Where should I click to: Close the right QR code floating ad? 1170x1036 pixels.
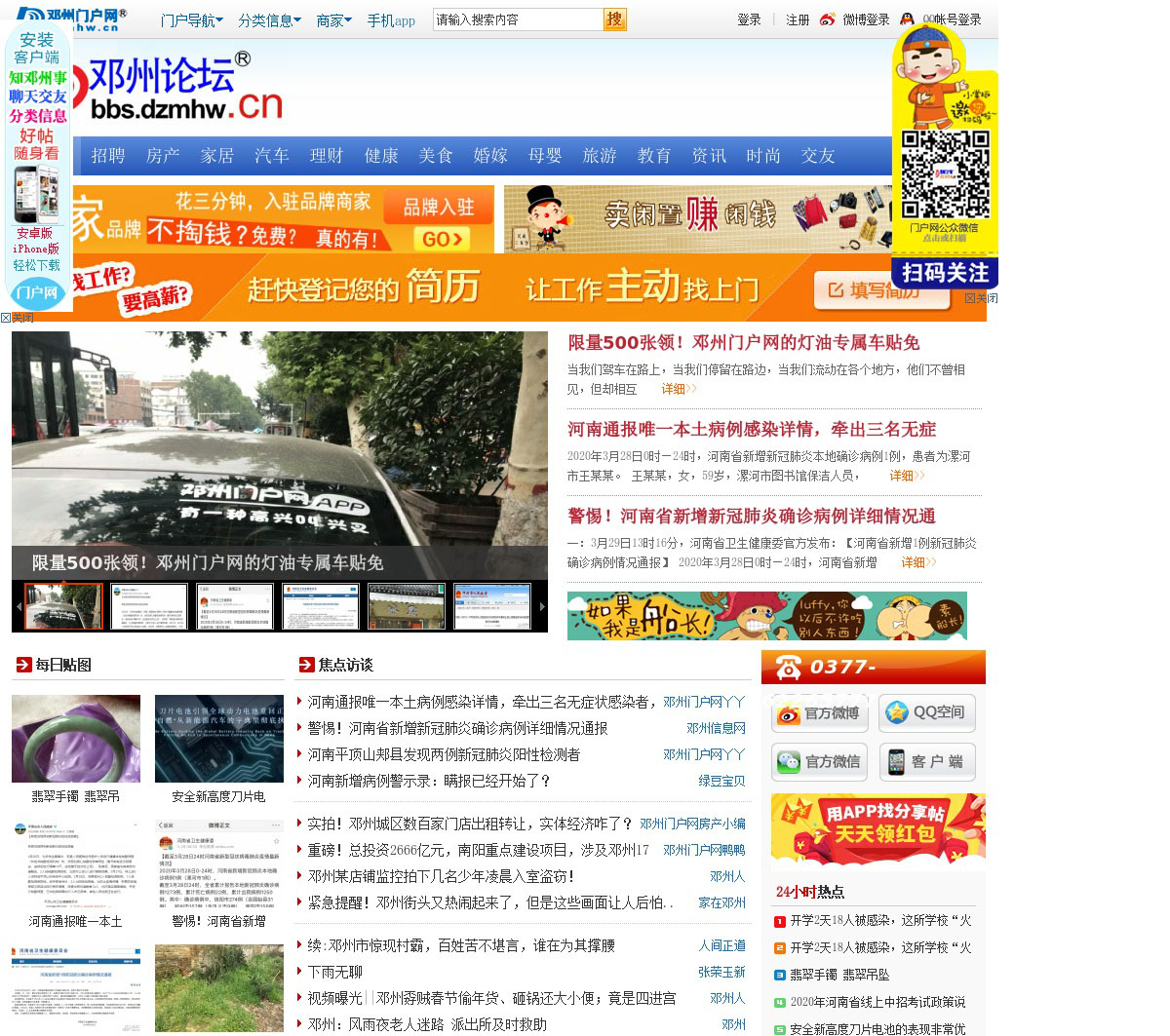(981, 298)
